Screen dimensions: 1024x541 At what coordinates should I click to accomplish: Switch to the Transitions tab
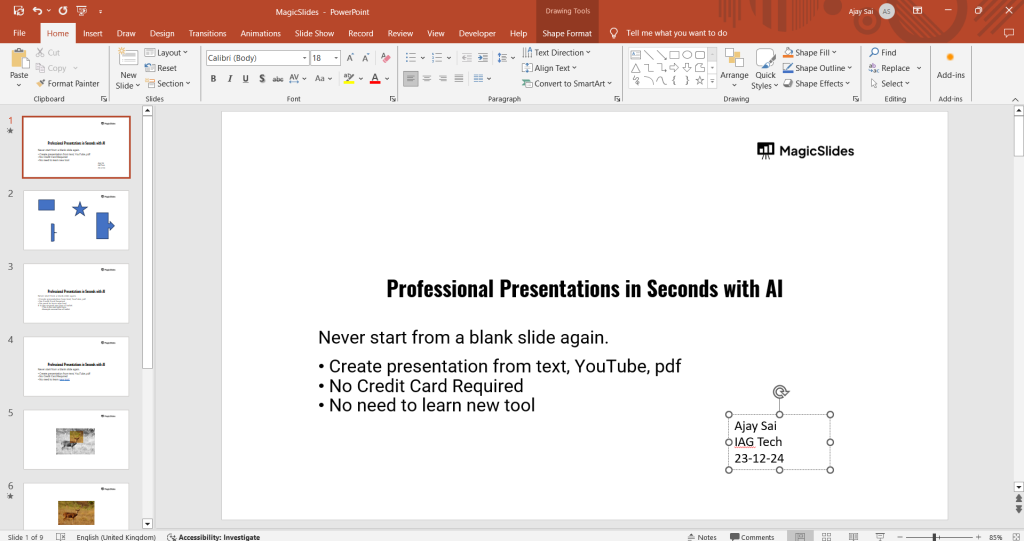coord(207,33)
